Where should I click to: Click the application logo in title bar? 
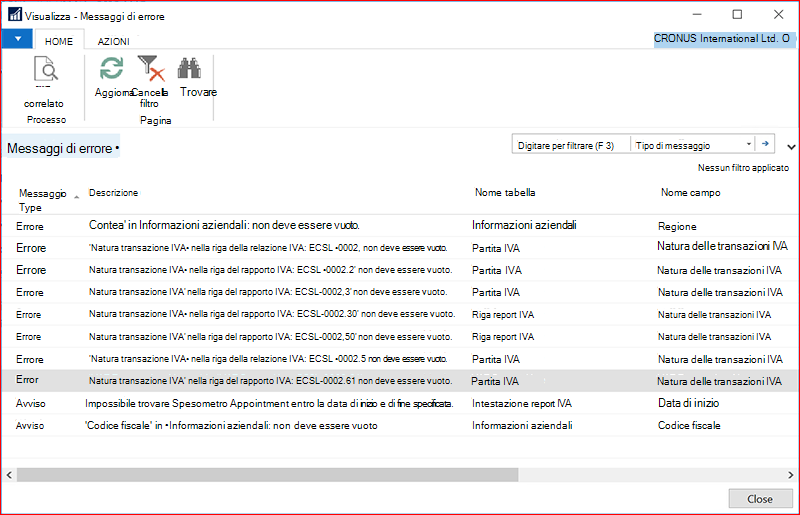click(x=15, y=14)
